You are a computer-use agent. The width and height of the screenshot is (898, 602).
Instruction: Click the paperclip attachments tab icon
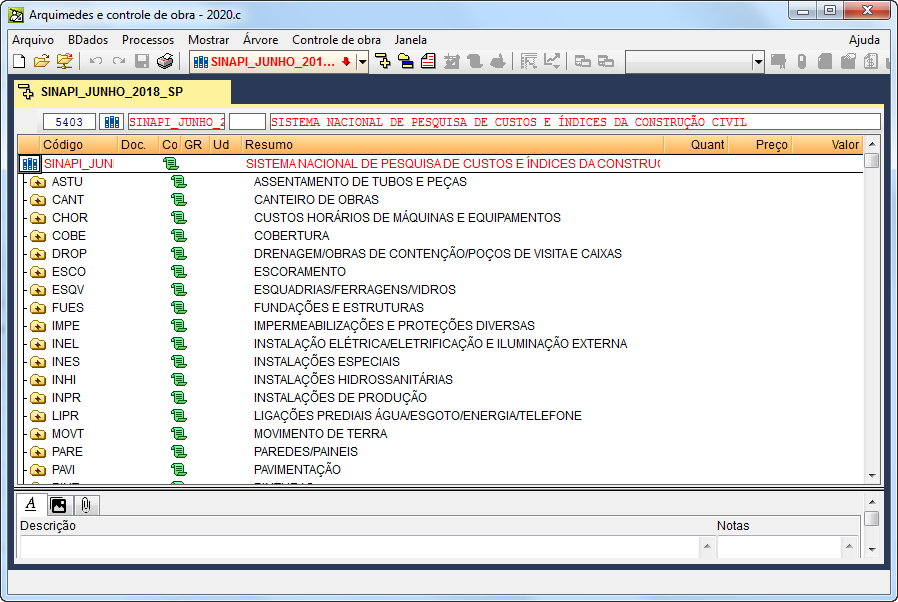click(x=86, y=505)
